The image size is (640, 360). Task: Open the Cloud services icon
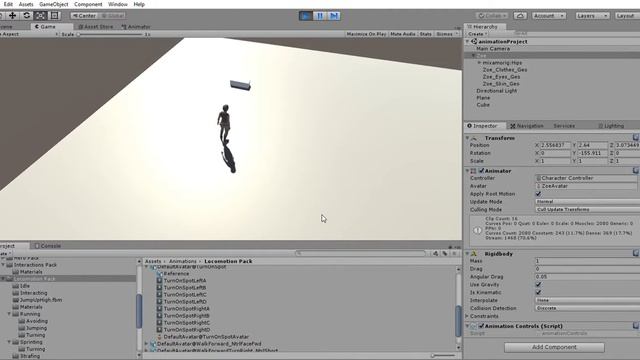pyautogui.click(x=520, y=16)
